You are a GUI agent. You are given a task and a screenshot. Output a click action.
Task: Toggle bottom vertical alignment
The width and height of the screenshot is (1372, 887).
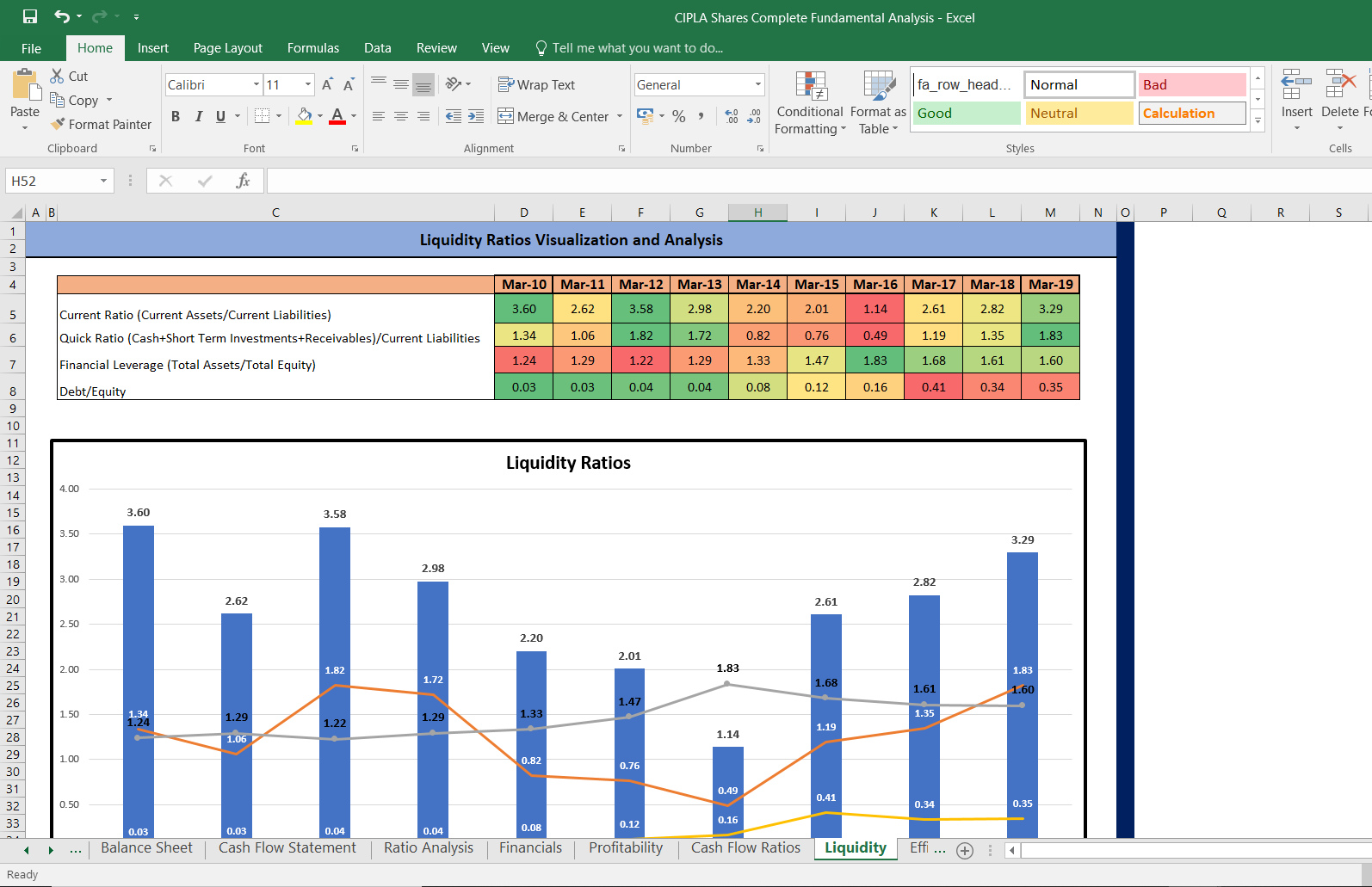[x=423, y=84]
